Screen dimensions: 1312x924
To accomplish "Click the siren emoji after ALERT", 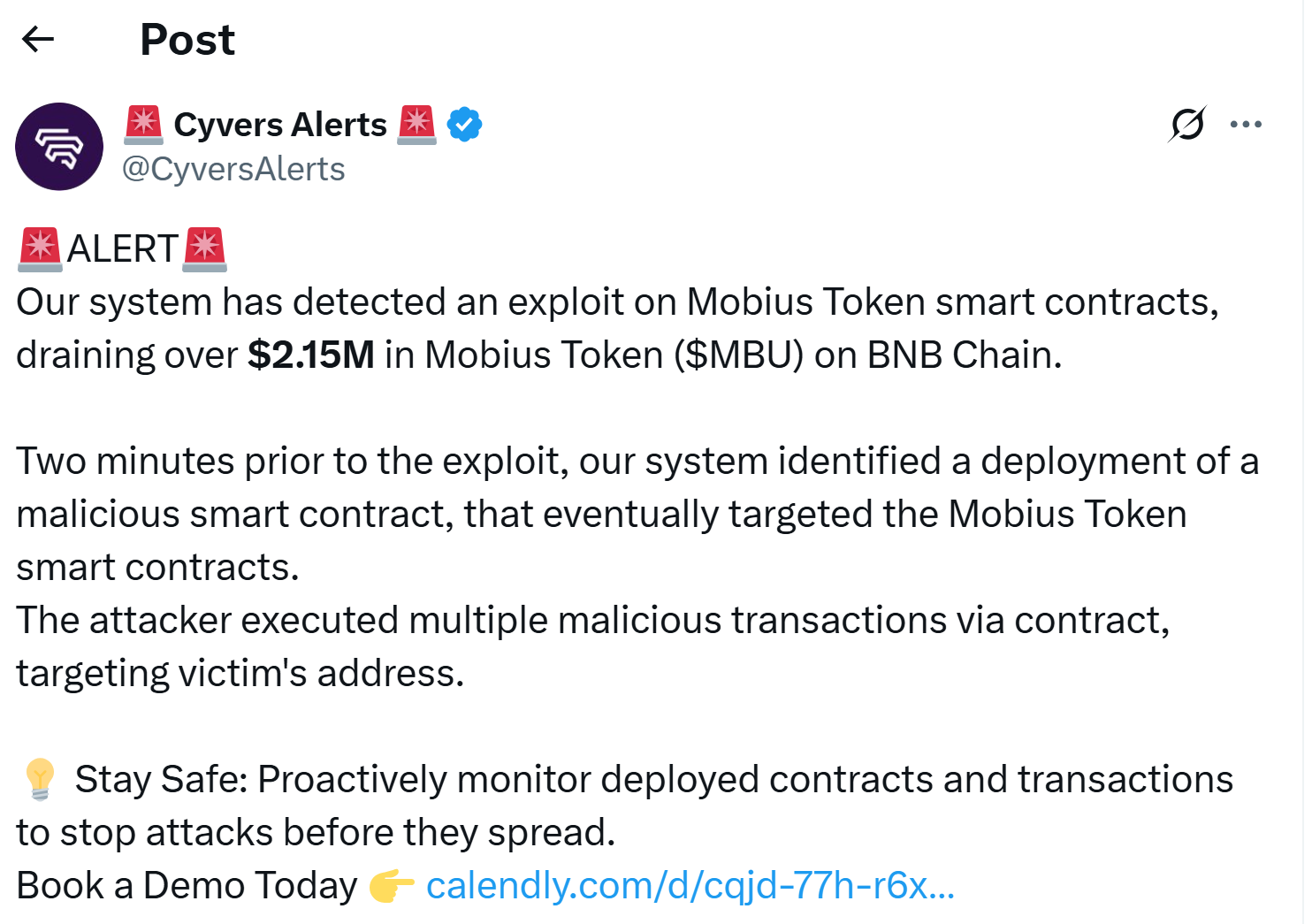I will point(204,248).
